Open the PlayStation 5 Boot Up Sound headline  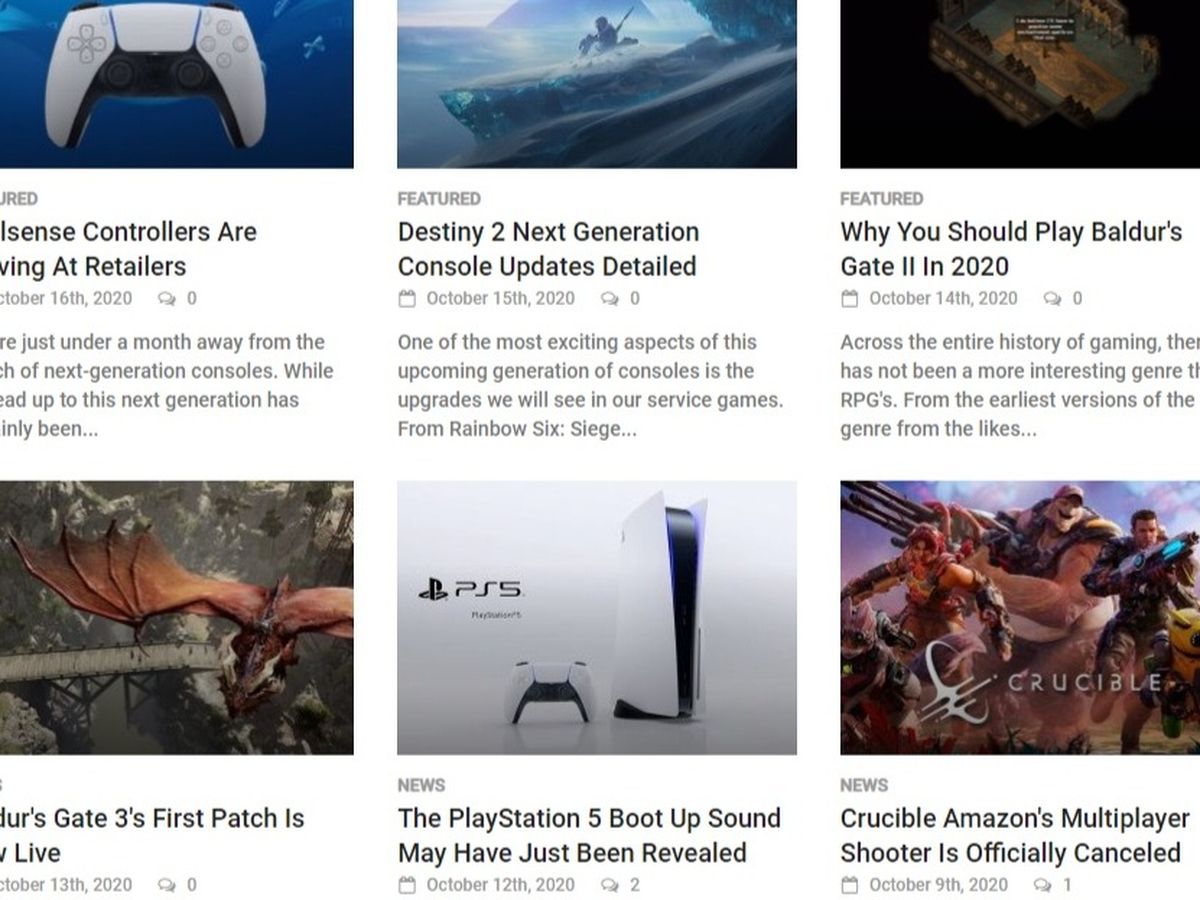pyautogui.click(x=589, y=836)
